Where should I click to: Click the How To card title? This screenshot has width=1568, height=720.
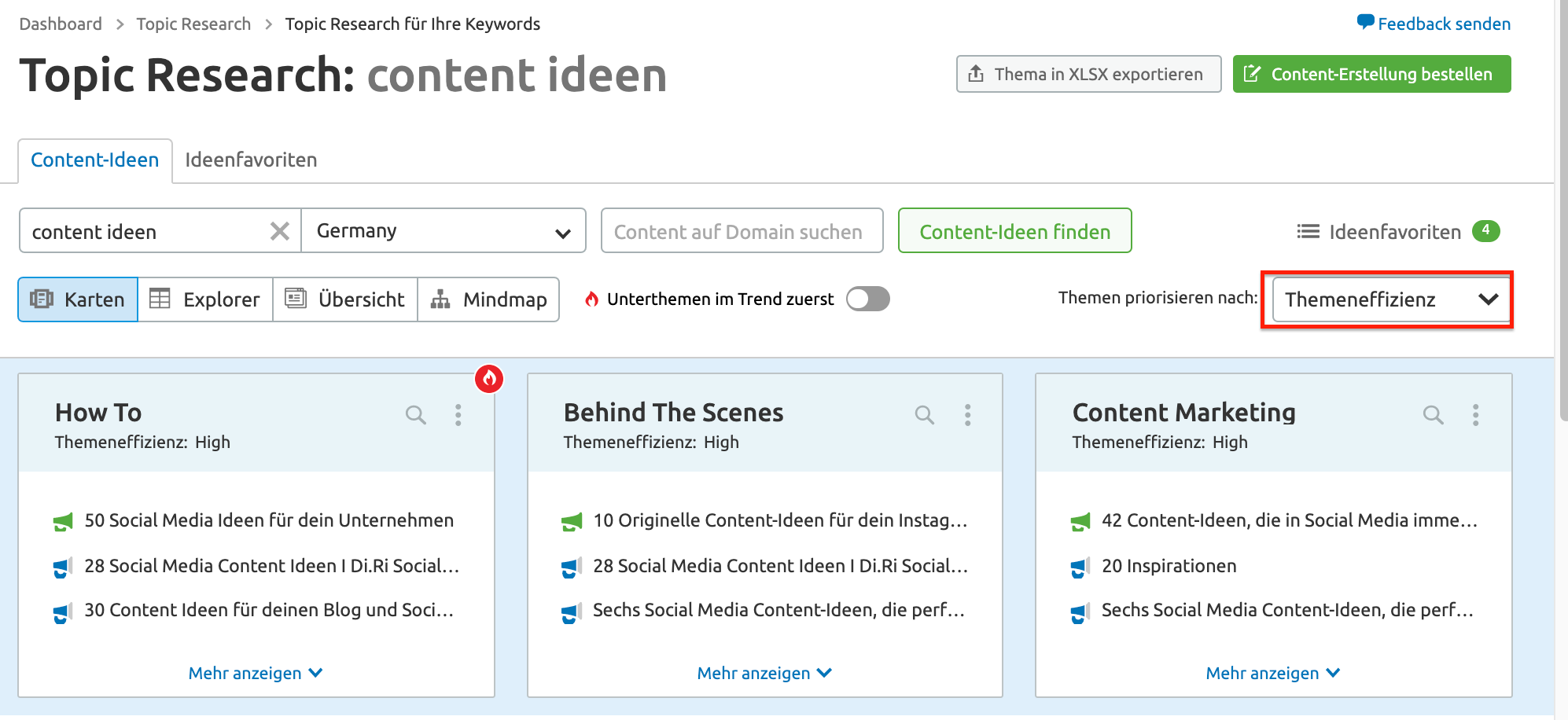98,413
